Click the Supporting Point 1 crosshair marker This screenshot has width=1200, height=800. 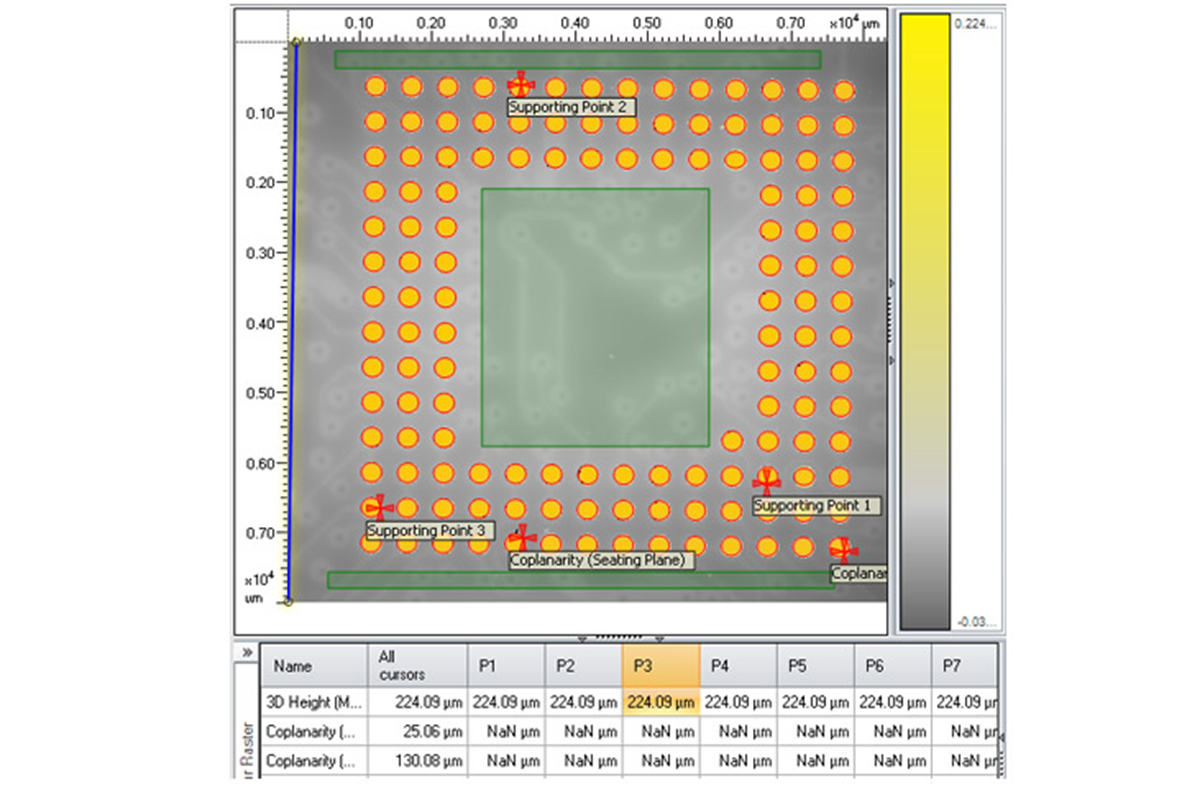coord(767,482)
